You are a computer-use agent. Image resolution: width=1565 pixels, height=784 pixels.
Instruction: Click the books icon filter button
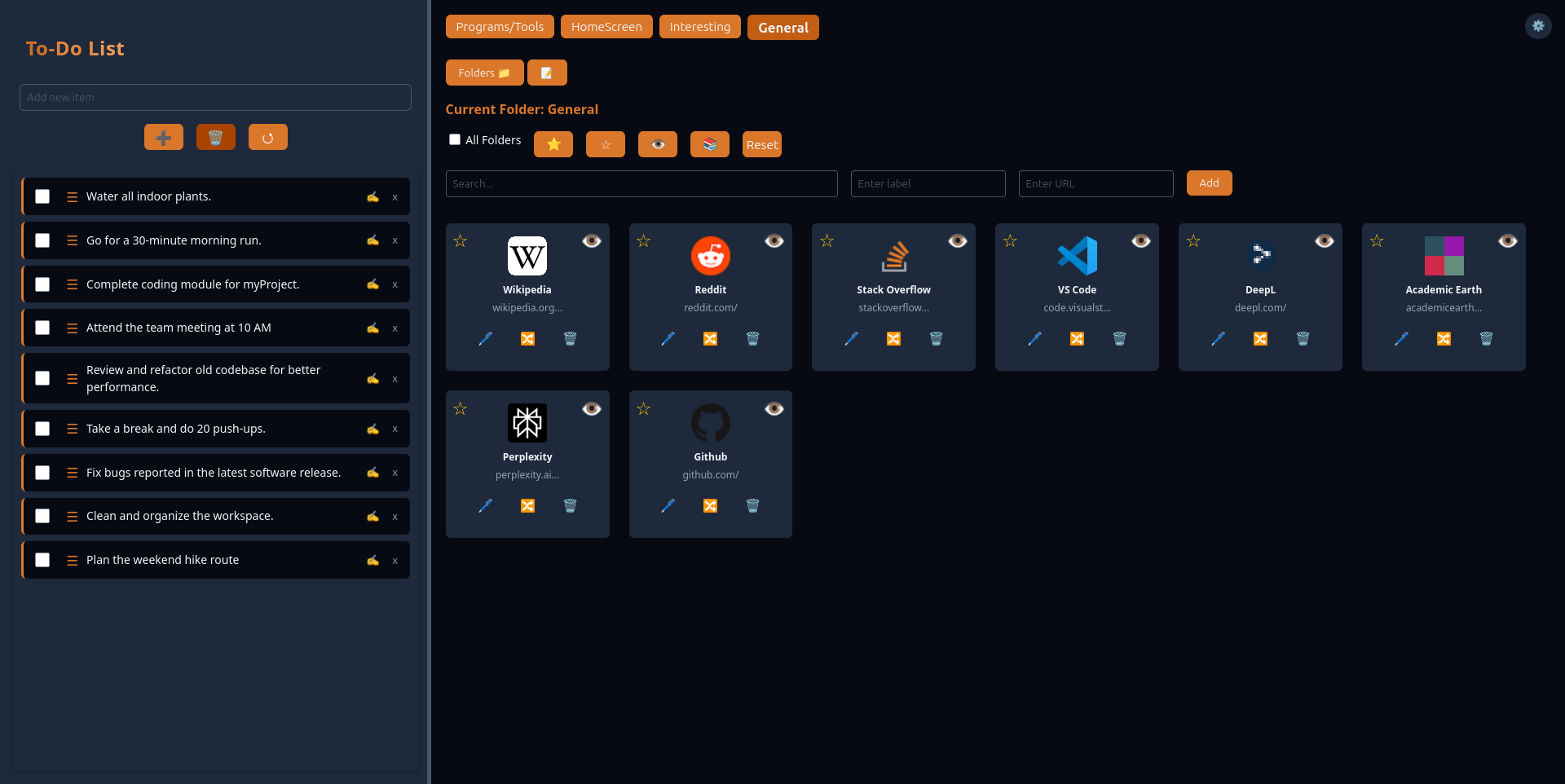(x=709, y=144)
